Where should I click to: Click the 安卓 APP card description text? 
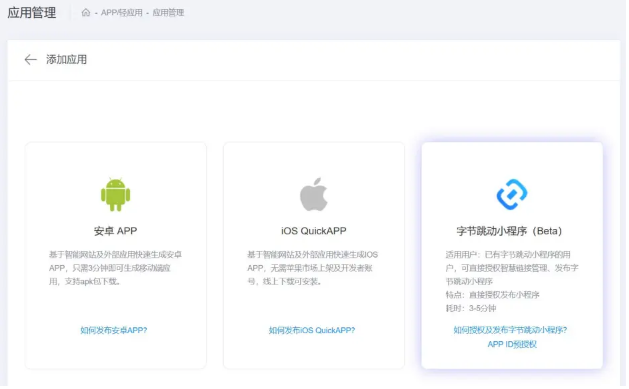tap(116, 268)
